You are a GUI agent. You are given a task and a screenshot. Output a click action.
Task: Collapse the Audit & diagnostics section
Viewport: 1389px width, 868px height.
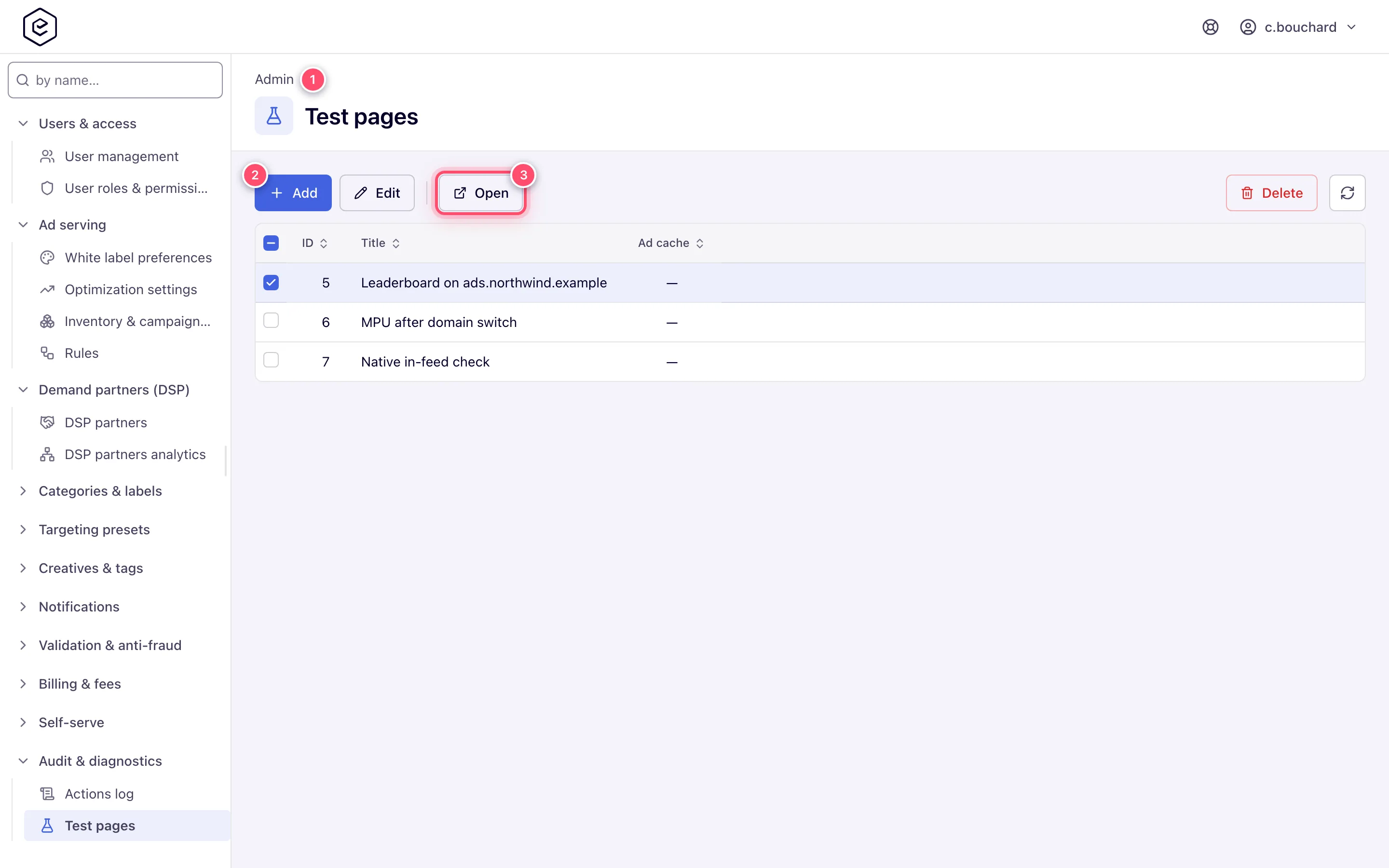[x=23, y=760]
